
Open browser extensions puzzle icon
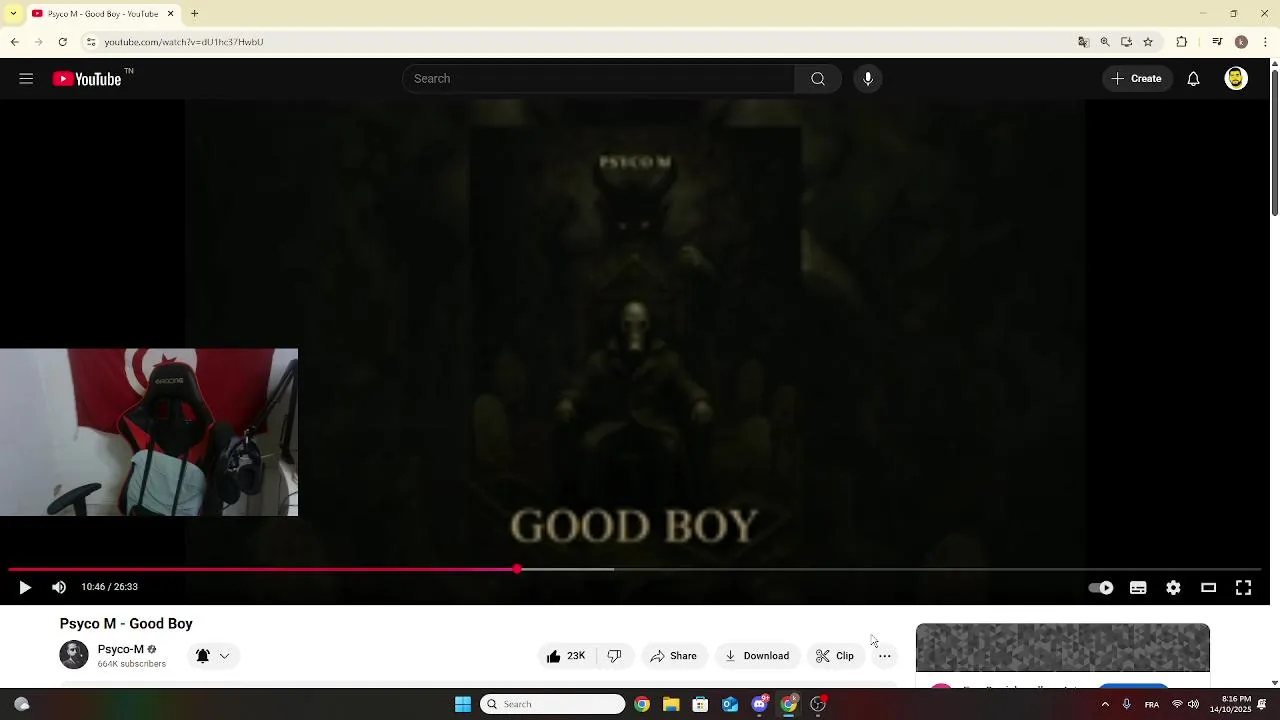1182,42
